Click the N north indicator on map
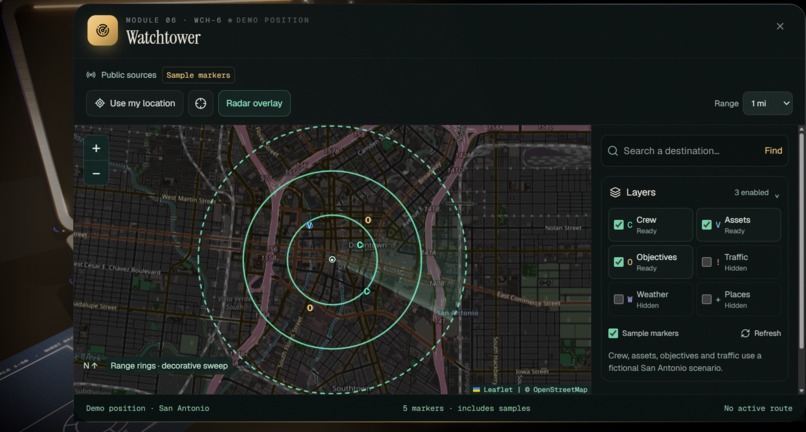806x432 pixels. (90, 366)
